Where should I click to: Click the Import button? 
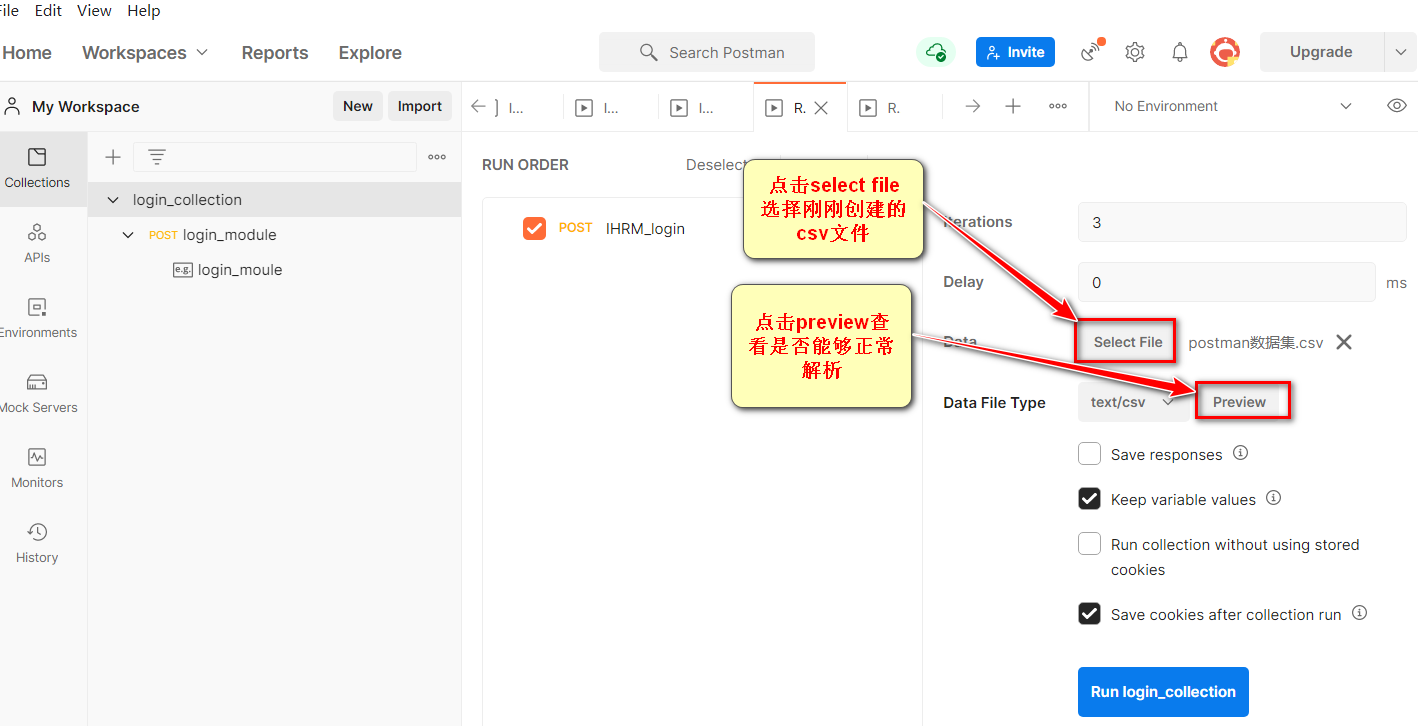420,106
